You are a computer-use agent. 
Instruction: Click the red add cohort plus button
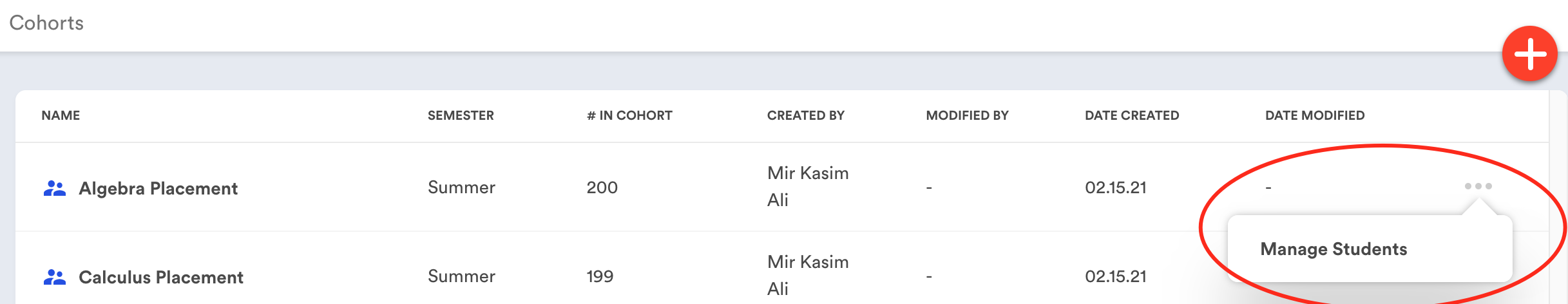[x=1530, y=54]
